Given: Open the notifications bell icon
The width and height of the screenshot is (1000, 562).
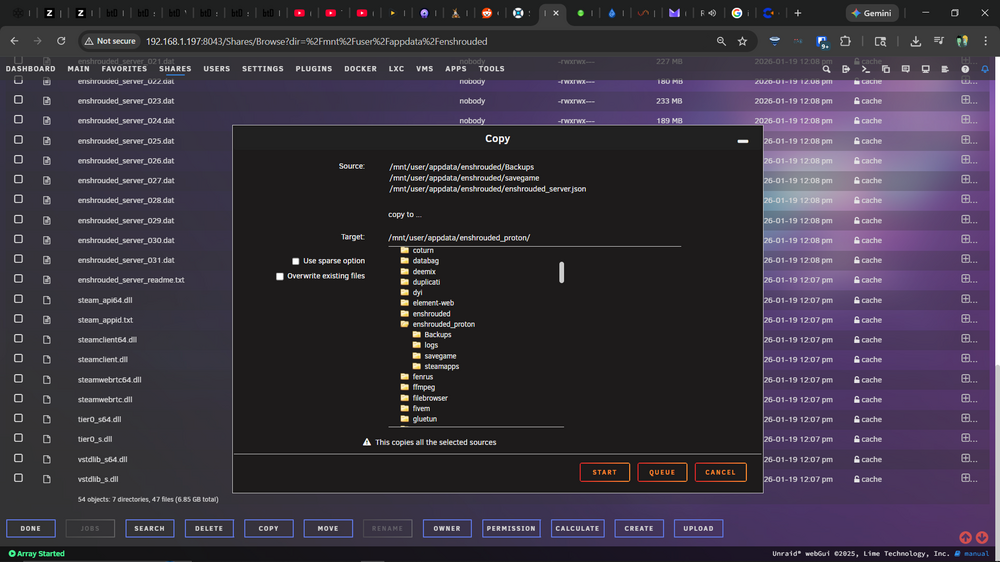Looking at the screenshot, I should (985, 69).
